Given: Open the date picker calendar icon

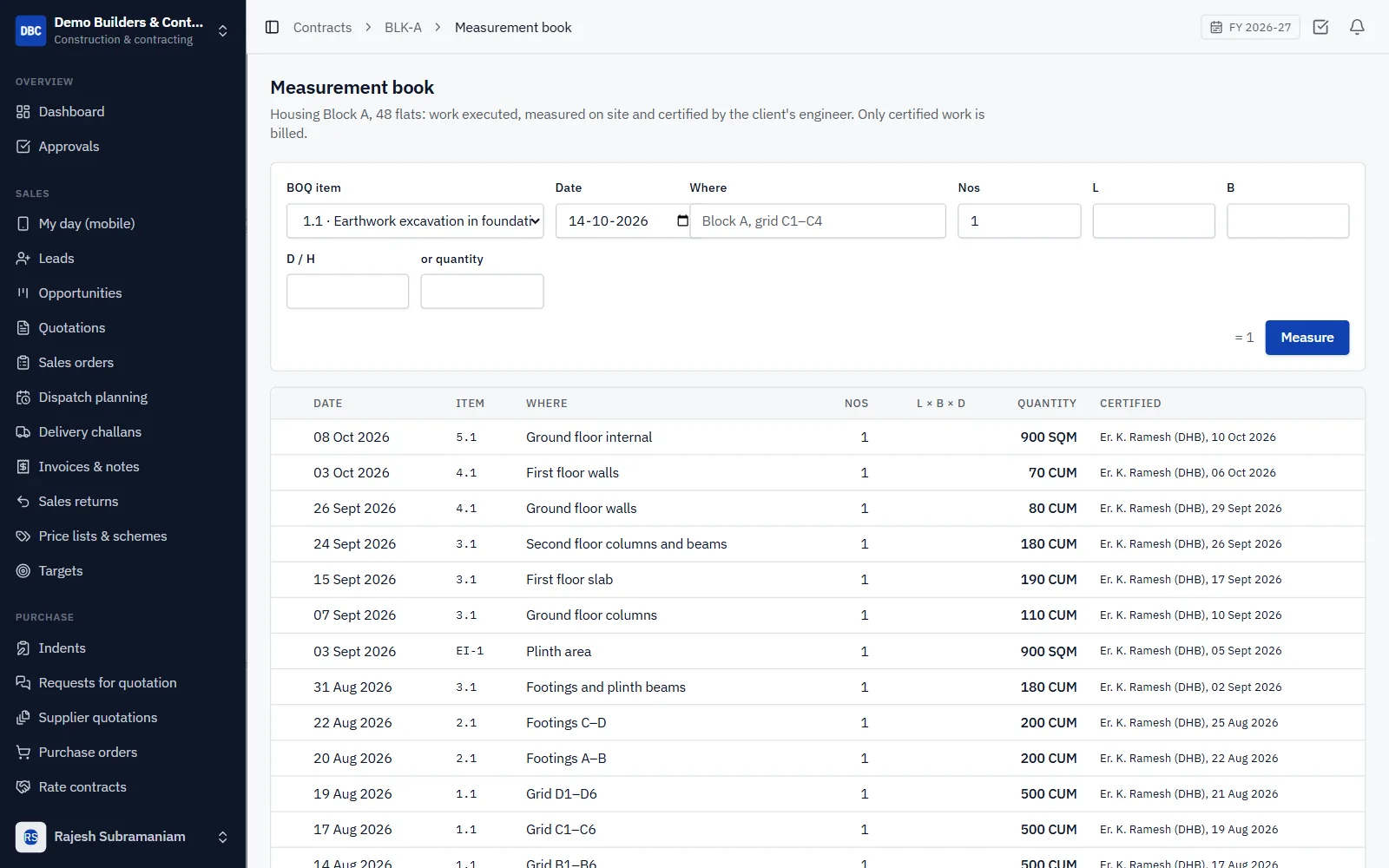Looking at the screenshot, I should tap(682, 220).
